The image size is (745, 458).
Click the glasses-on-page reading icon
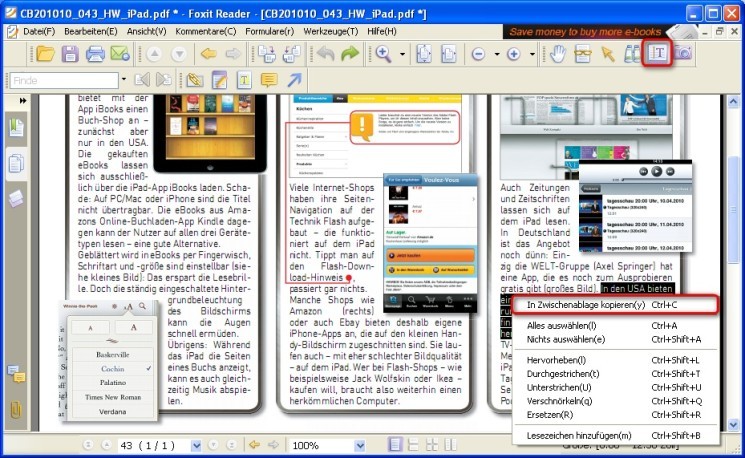[583, 54]
